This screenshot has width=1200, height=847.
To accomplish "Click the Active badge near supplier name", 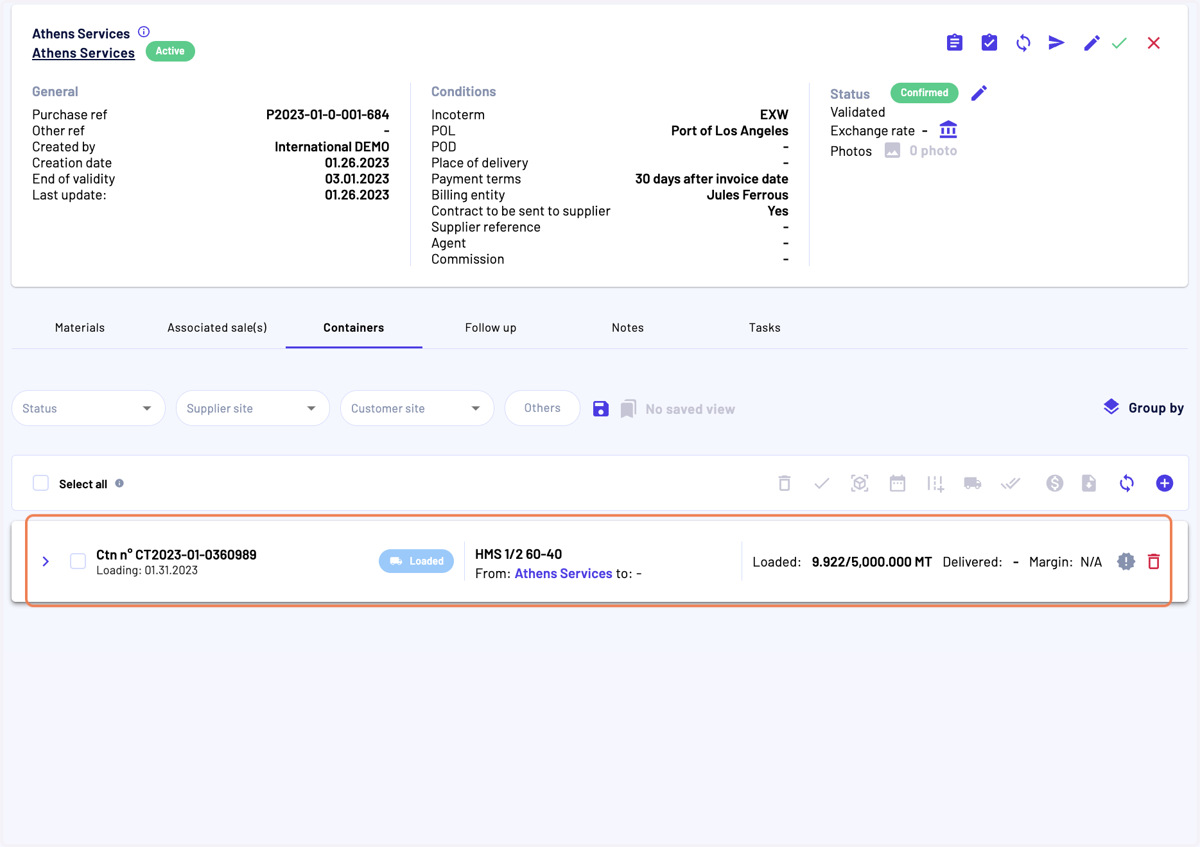I will click(170, 51).
